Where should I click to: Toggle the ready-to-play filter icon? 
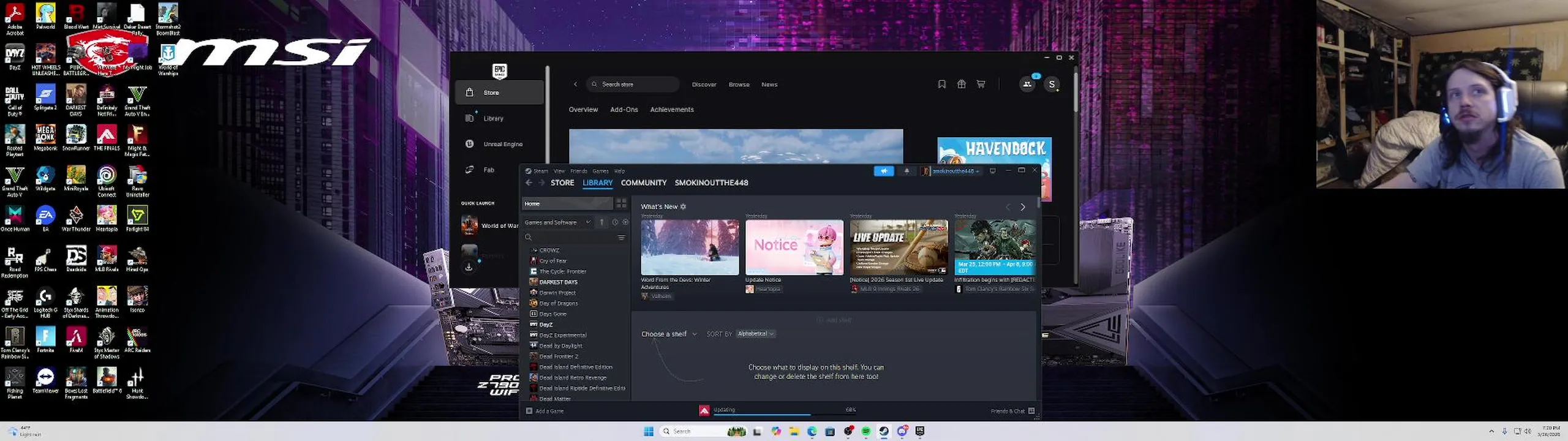[x=625, y=222]
